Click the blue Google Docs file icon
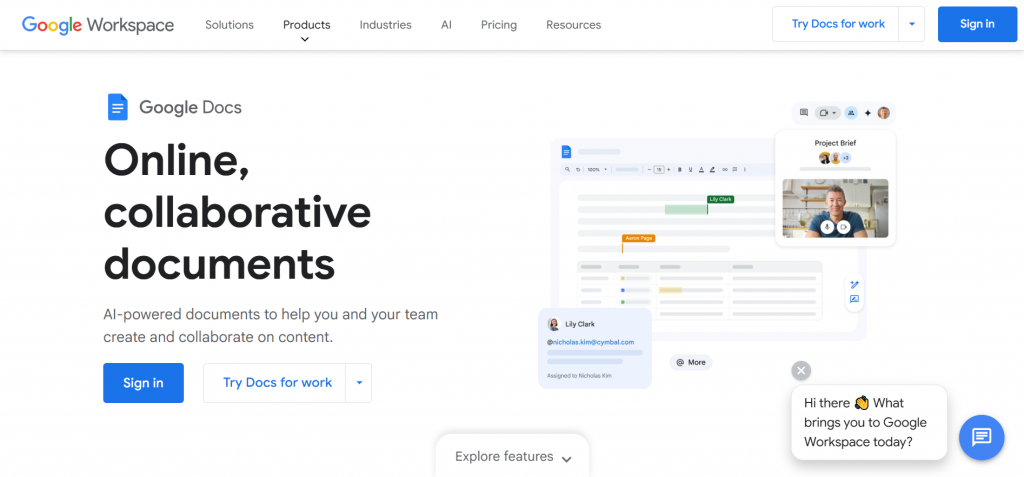This screenshot has width=1024, height=477. tap(118, 107)
